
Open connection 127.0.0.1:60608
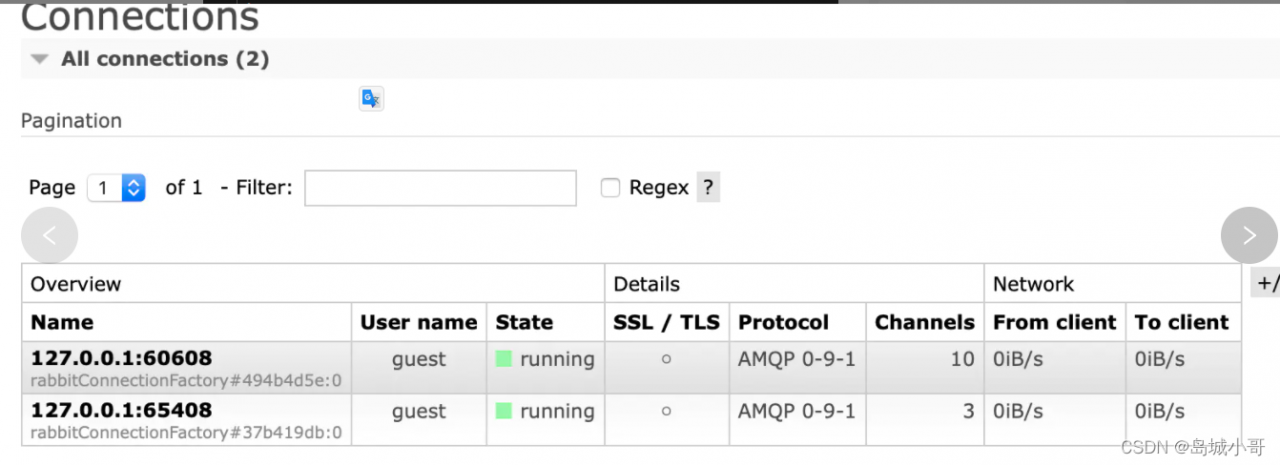point(121,358)
